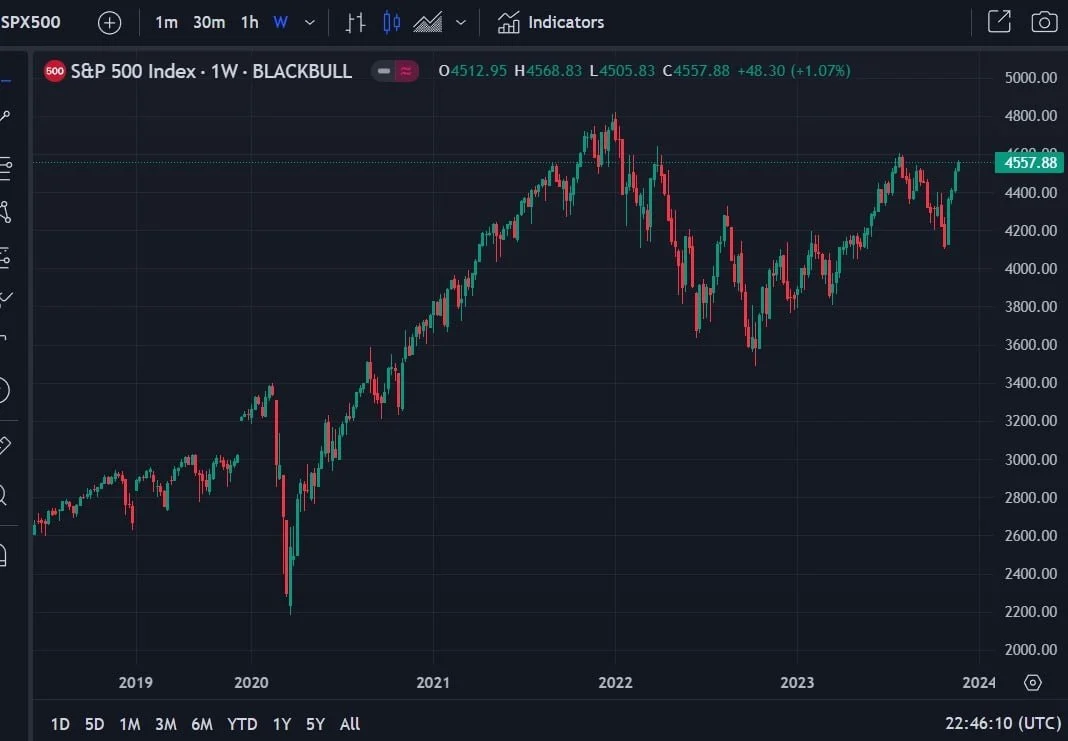Click the S&P 500 Index legend title

coord(211,71)
